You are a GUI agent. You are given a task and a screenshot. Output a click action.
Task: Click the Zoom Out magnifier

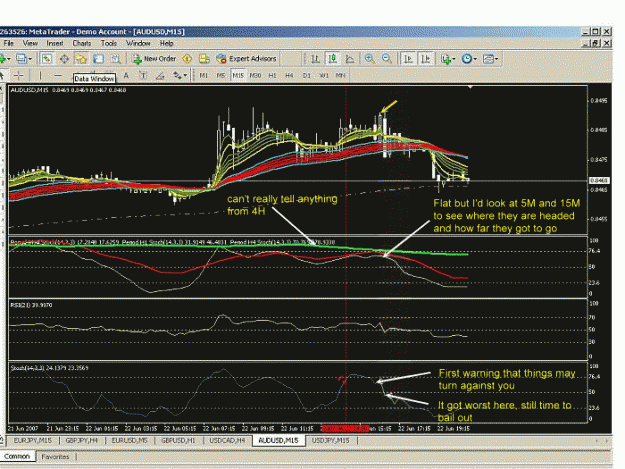[x=387, y=59]
